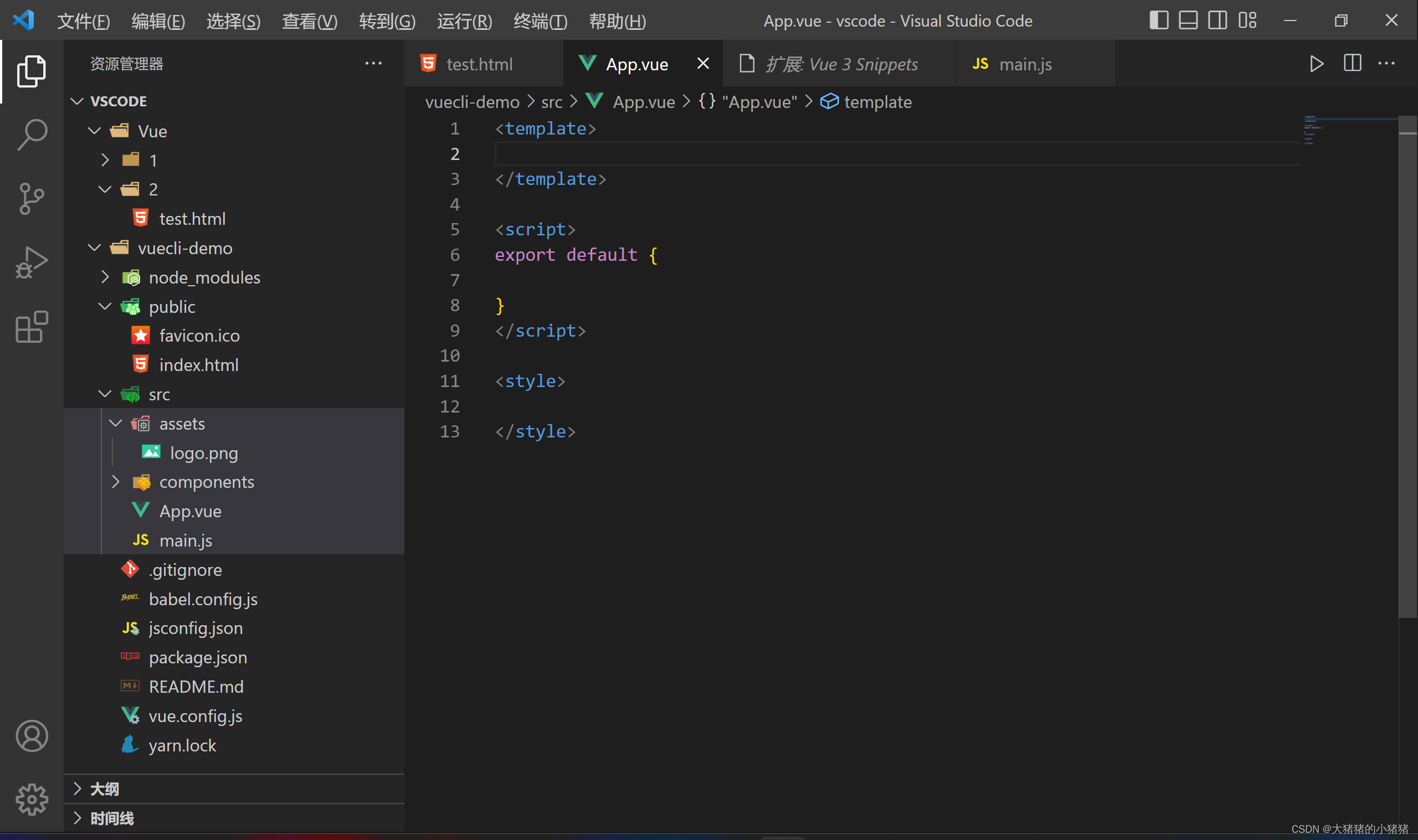Image resolution: width=1418 pixels, height=840 pixels.
Task: Click the VS Code logo icon
Action: [x=24, y=20]
